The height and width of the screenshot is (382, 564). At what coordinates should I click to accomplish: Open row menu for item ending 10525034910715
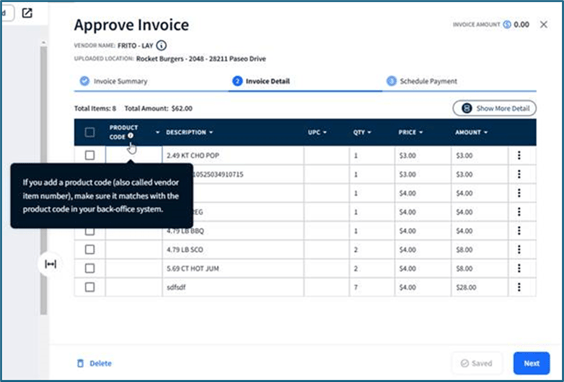click(x=519, y=174)
